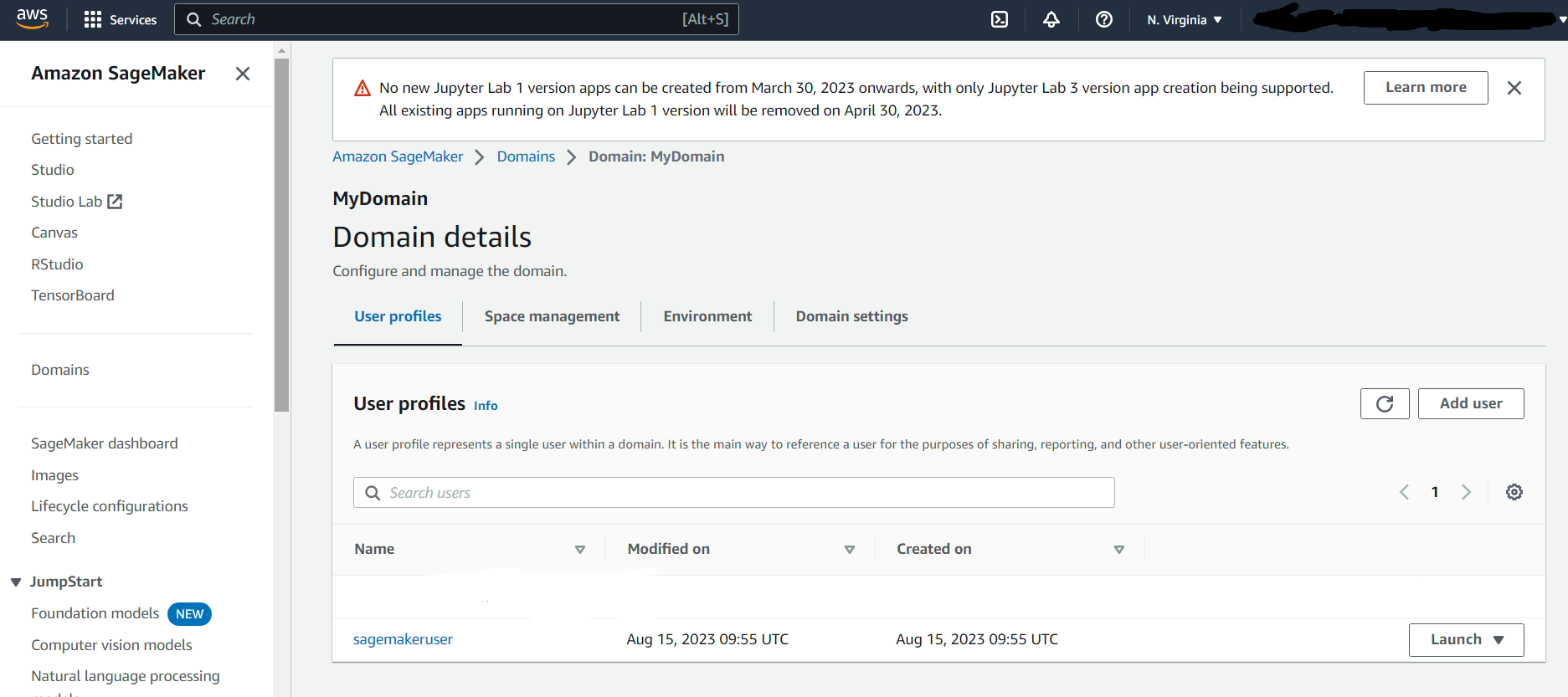The height and width of the screenshot is (697, 1568).
Task: Open Images in sidebar
Action: pyautogui.click(x=54, y=475)
